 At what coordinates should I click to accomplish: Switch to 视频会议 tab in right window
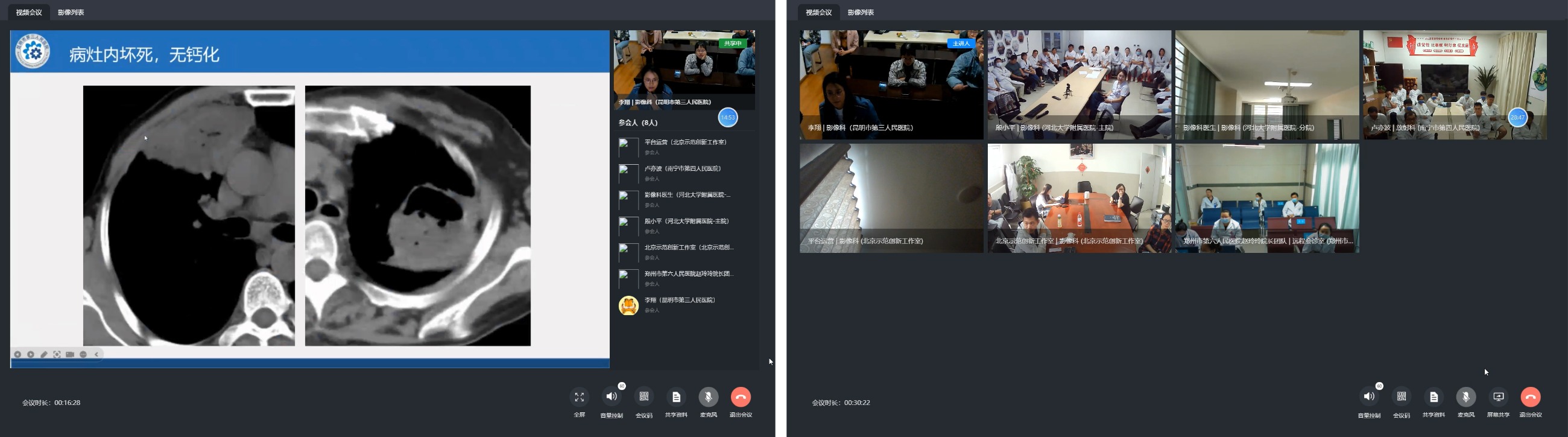coord(819,12)
